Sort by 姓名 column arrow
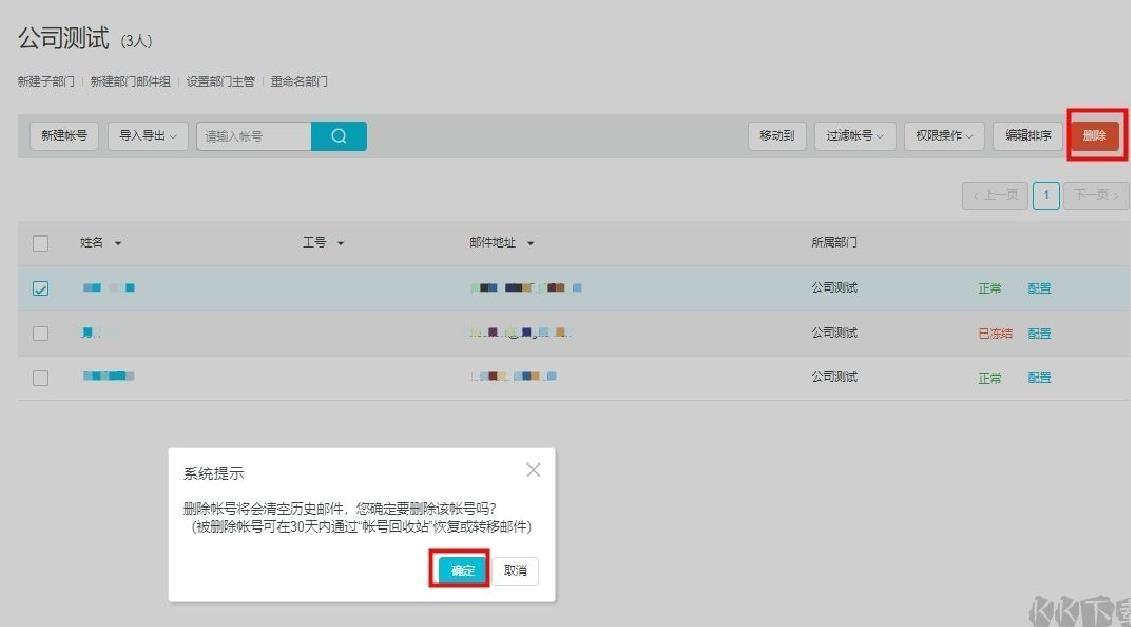The image size is (1131, 627). [118, 243]
